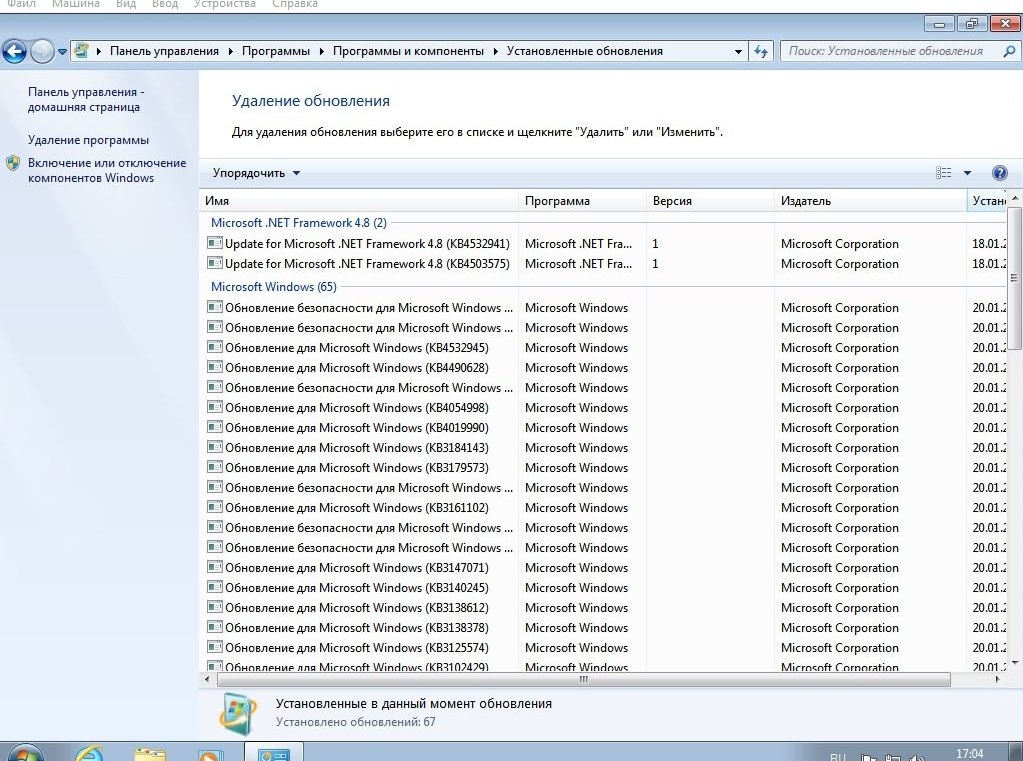Expand the address bar history dropdown arrow
Viewport: 1023px width, 761px height.
click(738, 51)
